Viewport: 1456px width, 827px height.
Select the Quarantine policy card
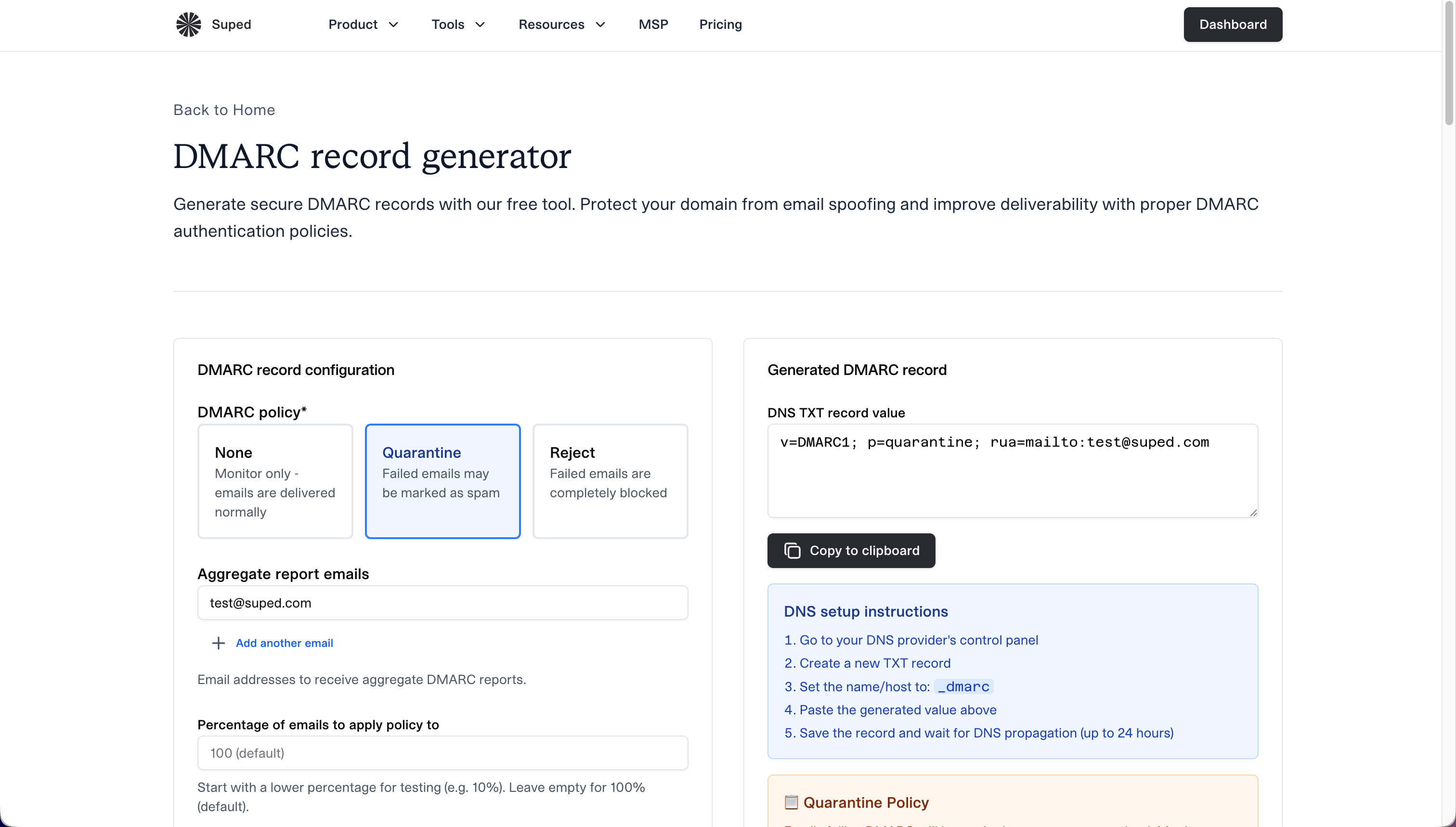coord(442,481)
